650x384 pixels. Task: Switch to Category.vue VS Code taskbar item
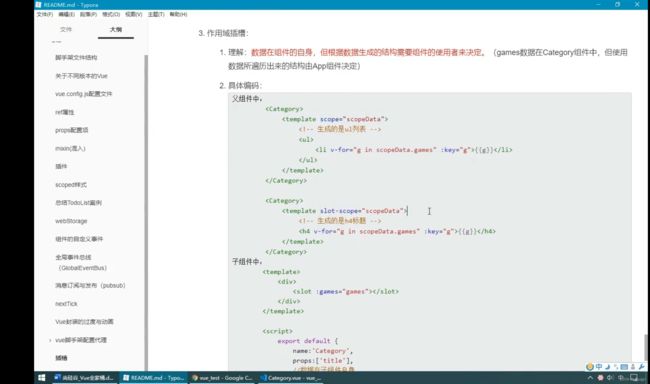(291, 378)
